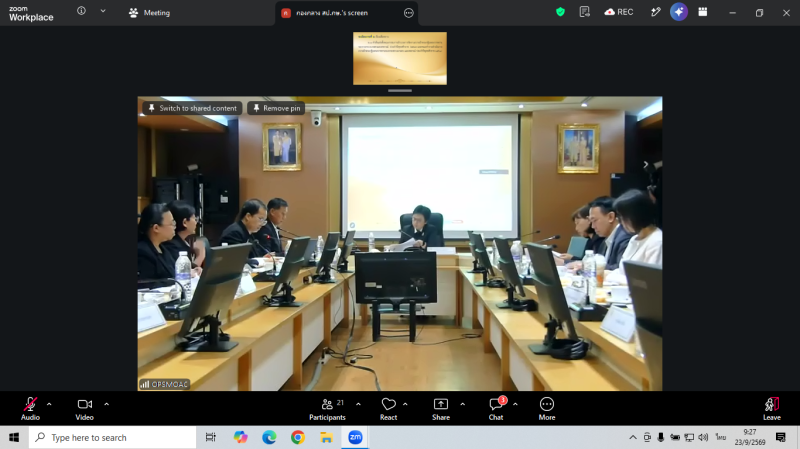Expand video options arrow
Image resolution: width=800 pixels, height=449 pixels.
(x=107, y=404)
